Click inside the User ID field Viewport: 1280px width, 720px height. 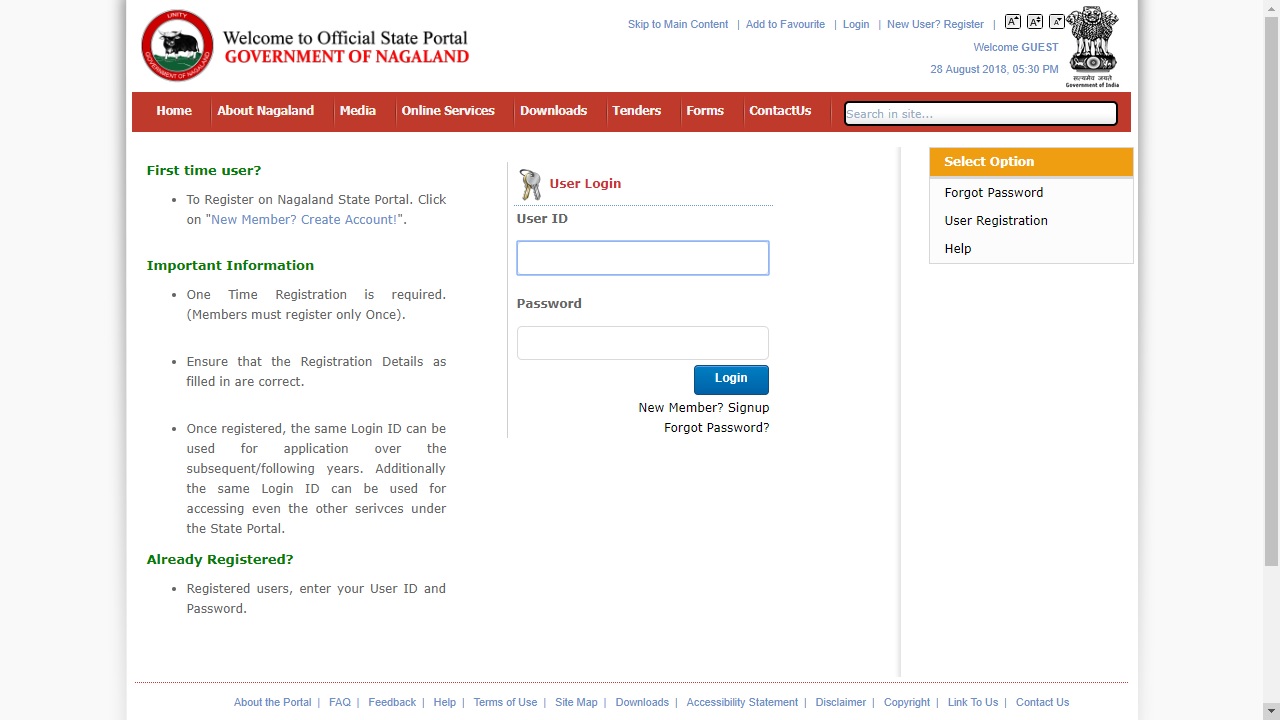coord(642,257)
